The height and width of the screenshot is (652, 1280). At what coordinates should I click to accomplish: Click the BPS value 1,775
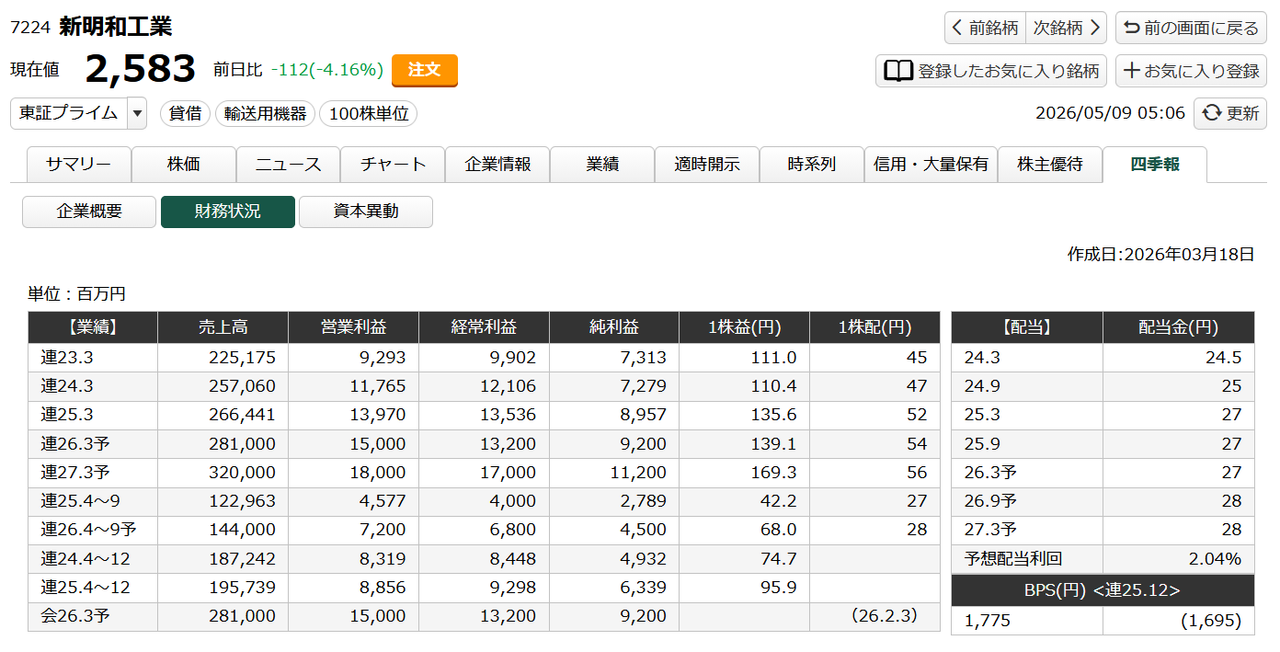click(987, 621)
